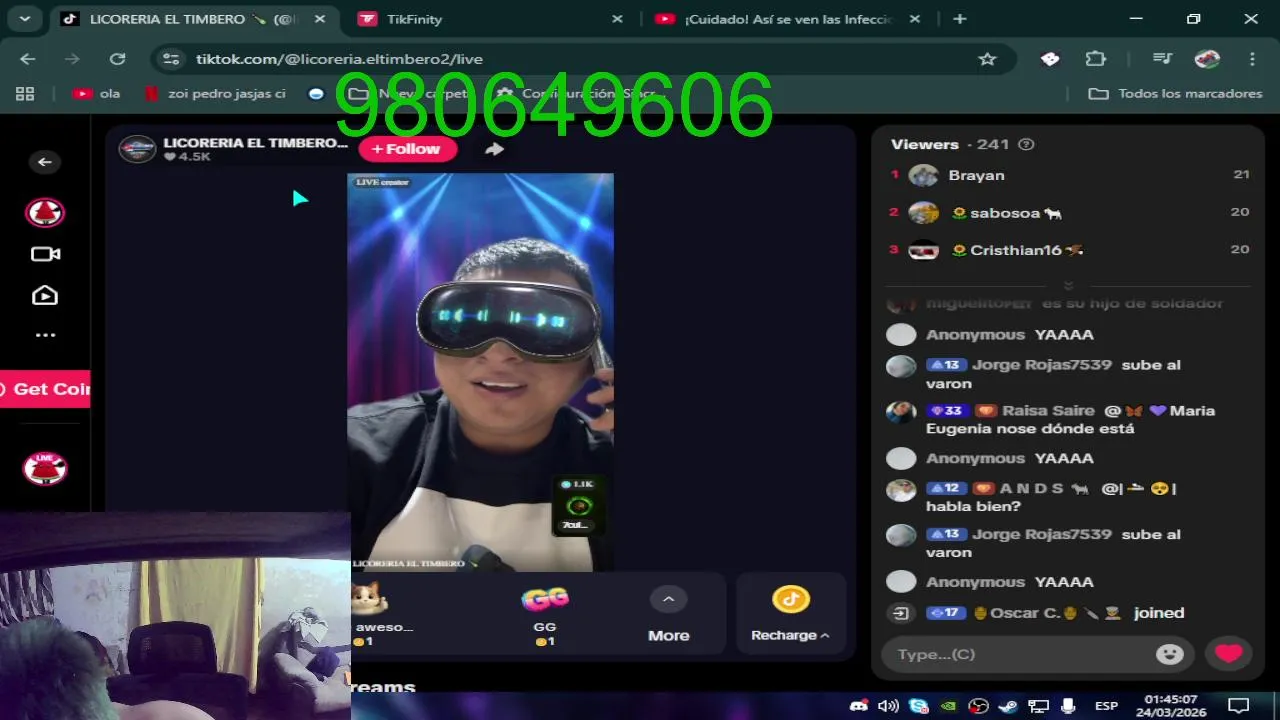Expand the top viewers list chevron

click(1068, 286)
